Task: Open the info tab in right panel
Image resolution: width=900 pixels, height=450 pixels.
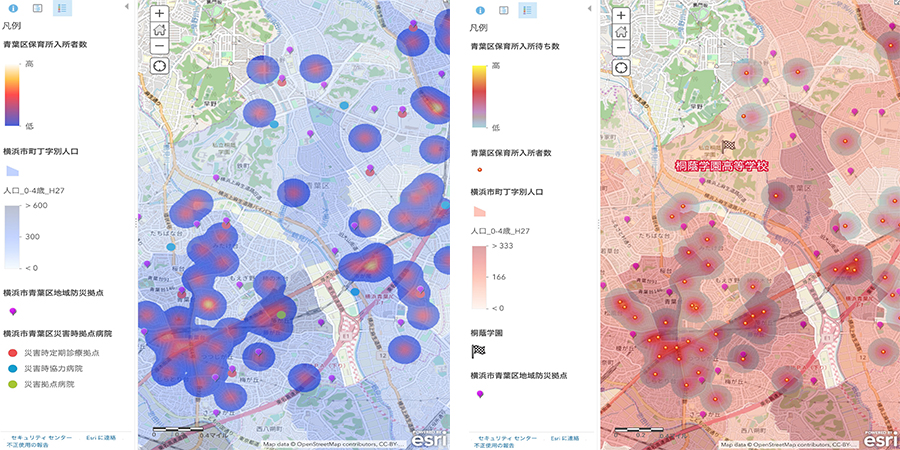Action: [479, 10]
